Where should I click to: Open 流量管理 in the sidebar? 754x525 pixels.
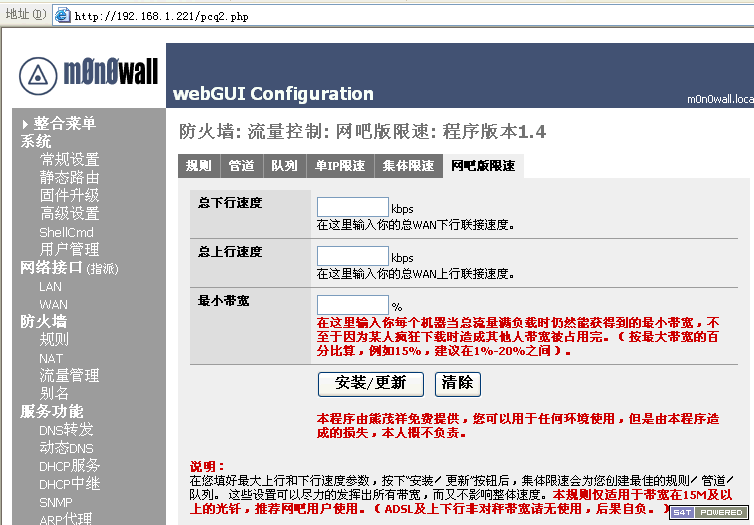coord(70,375)
